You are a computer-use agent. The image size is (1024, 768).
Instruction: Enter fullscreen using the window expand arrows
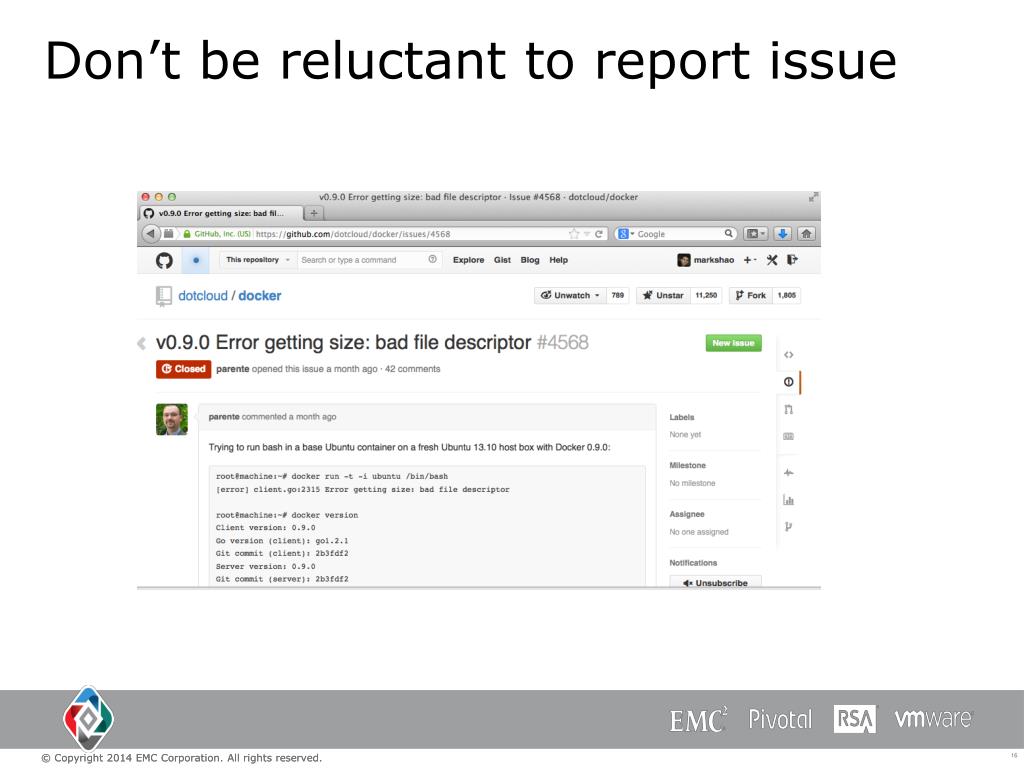coord(813,197)
